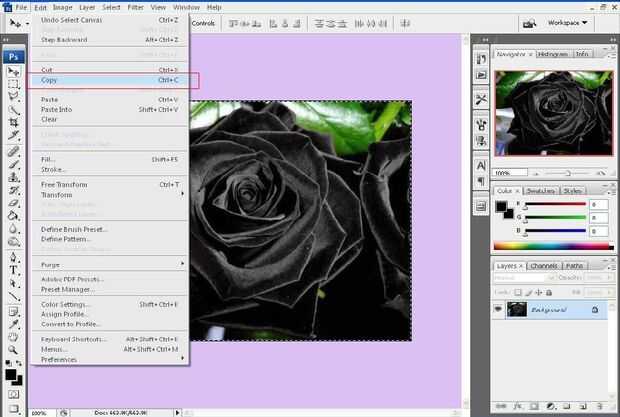Select the Blur tool
This screenshot has height=417, width=620.
[13, 229]
